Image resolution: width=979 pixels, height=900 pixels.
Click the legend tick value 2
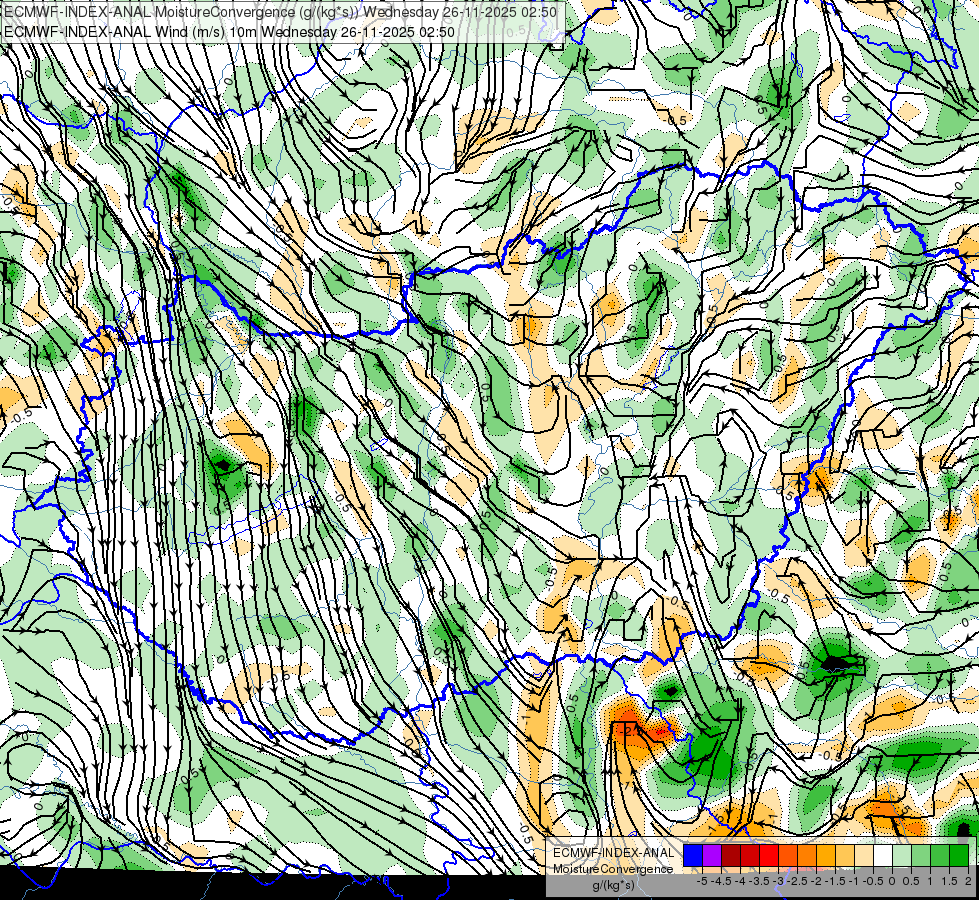968,881
